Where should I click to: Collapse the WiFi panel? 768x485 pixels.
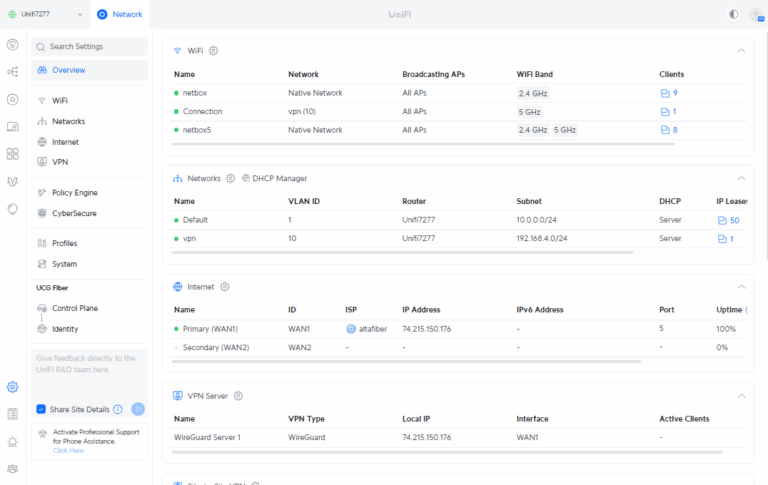click(x=741, y=50)
